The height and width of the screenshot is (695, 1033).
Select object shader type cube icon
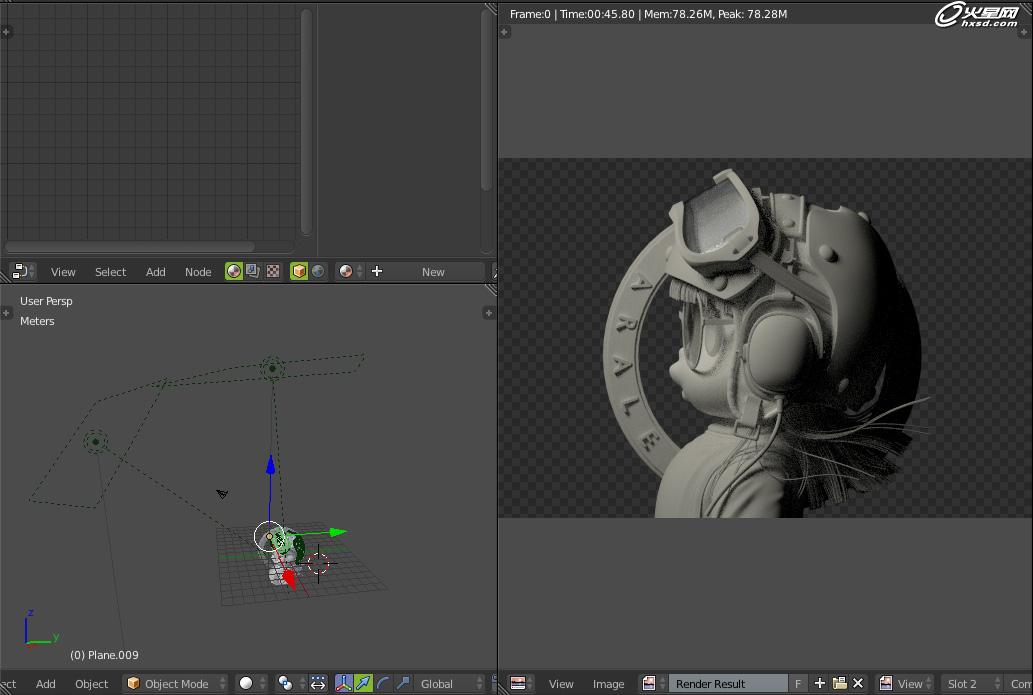click(299, 271)
